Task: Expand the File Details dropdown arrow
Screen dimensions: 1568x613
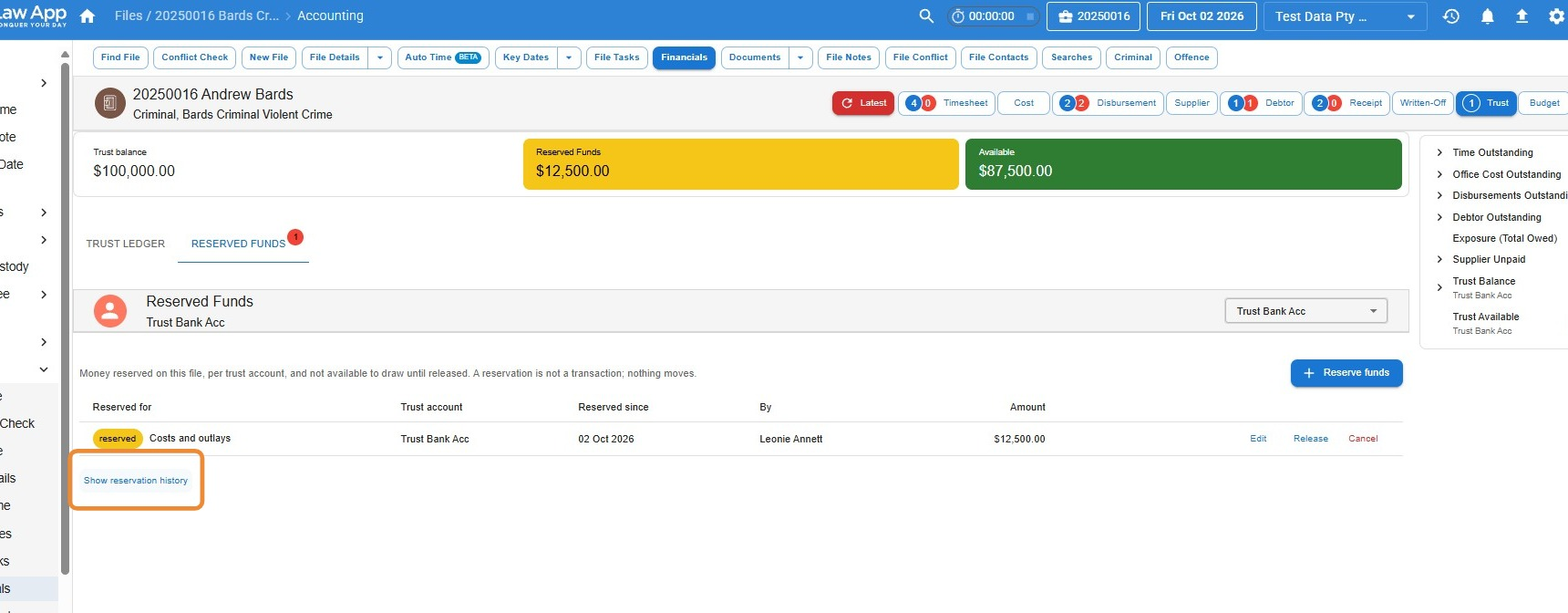Action: [x=380, y=57]
